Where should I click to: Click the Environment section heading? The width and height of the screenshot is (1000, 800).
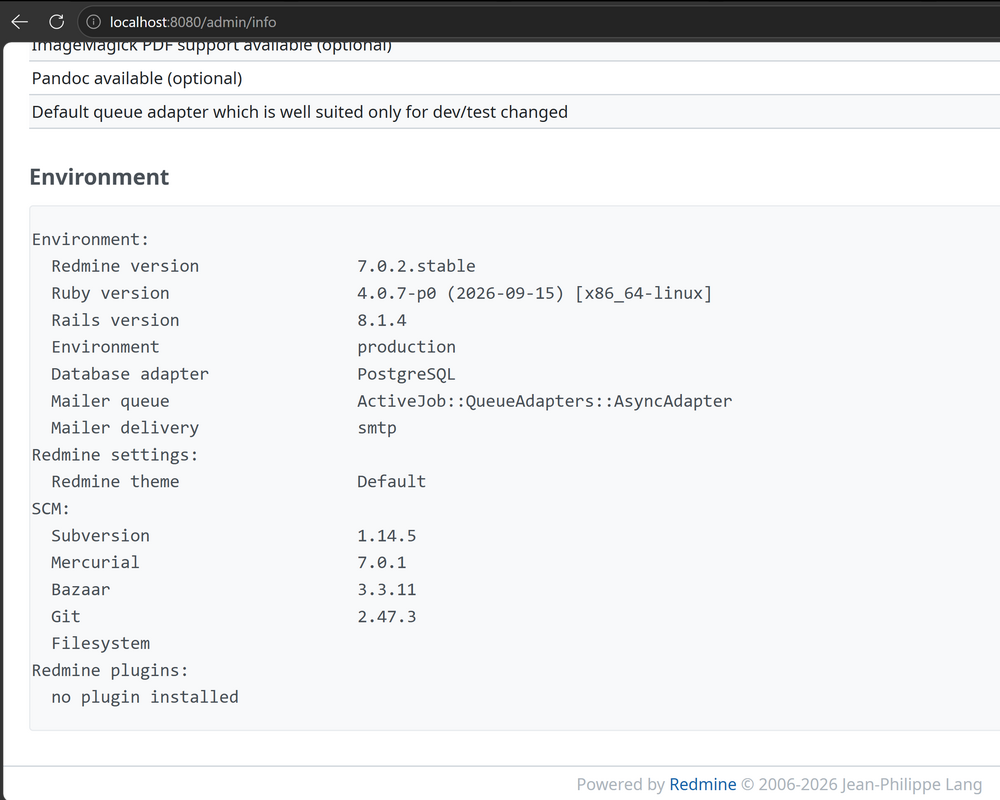pyautogui.click(x=99, y=177)
